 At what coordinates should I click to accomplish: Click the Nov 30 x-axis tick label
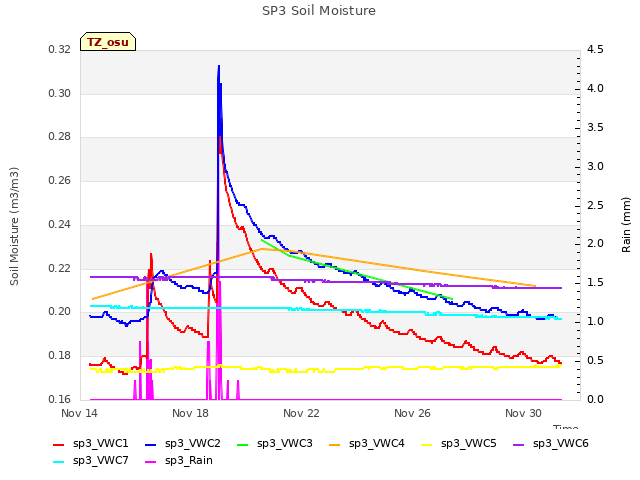pos(523,413)
